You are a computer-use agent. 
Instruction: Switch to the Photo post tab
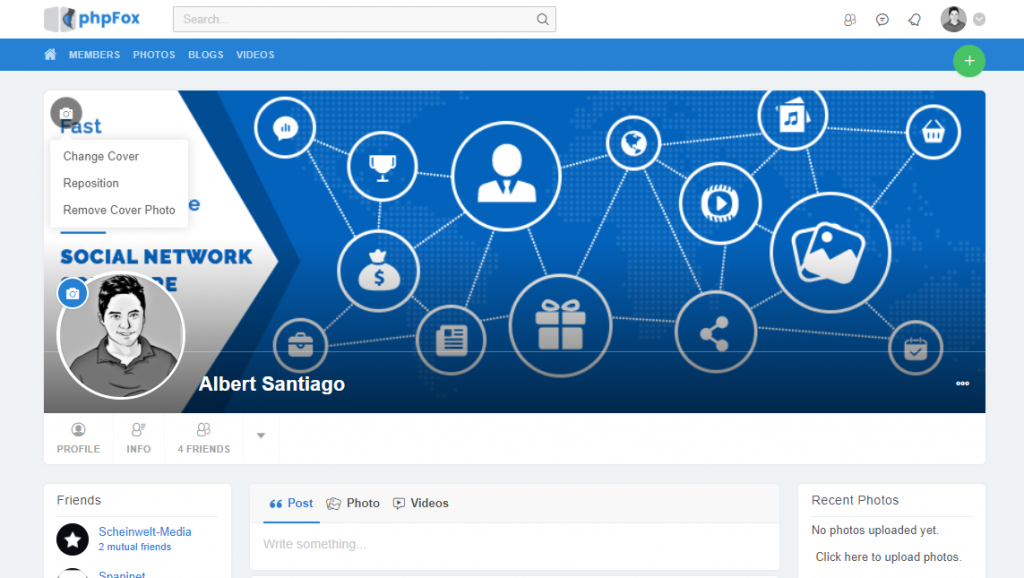tap(353, 503)
